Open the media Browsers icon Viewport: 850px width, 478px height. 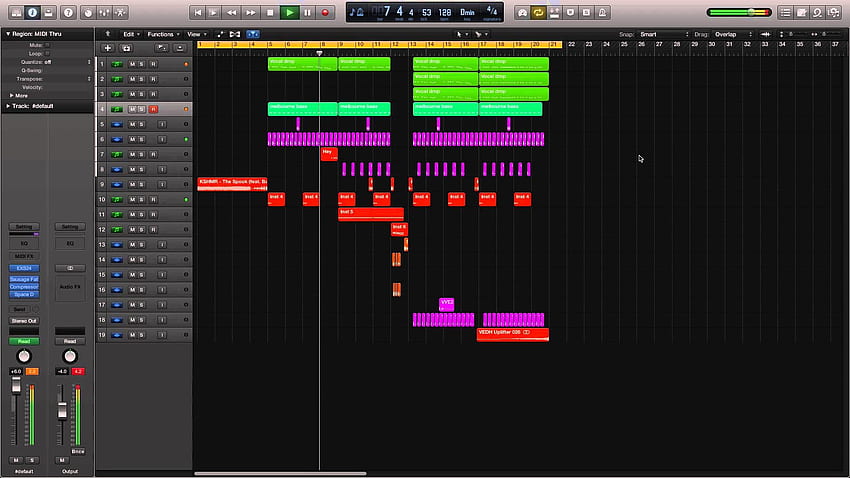click(x=834, y=12)
